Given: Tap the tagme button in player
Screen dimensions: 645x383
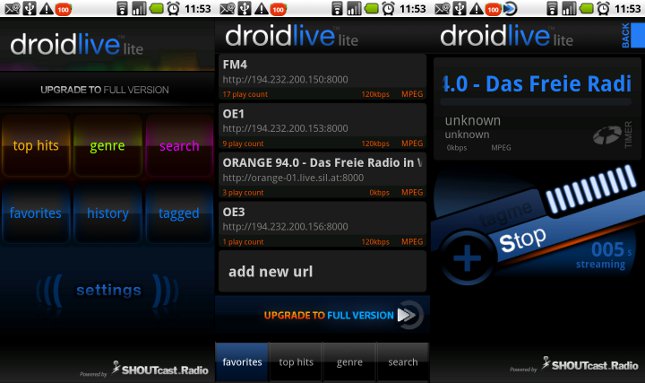Looking at the screenshot, I should 507,214.
